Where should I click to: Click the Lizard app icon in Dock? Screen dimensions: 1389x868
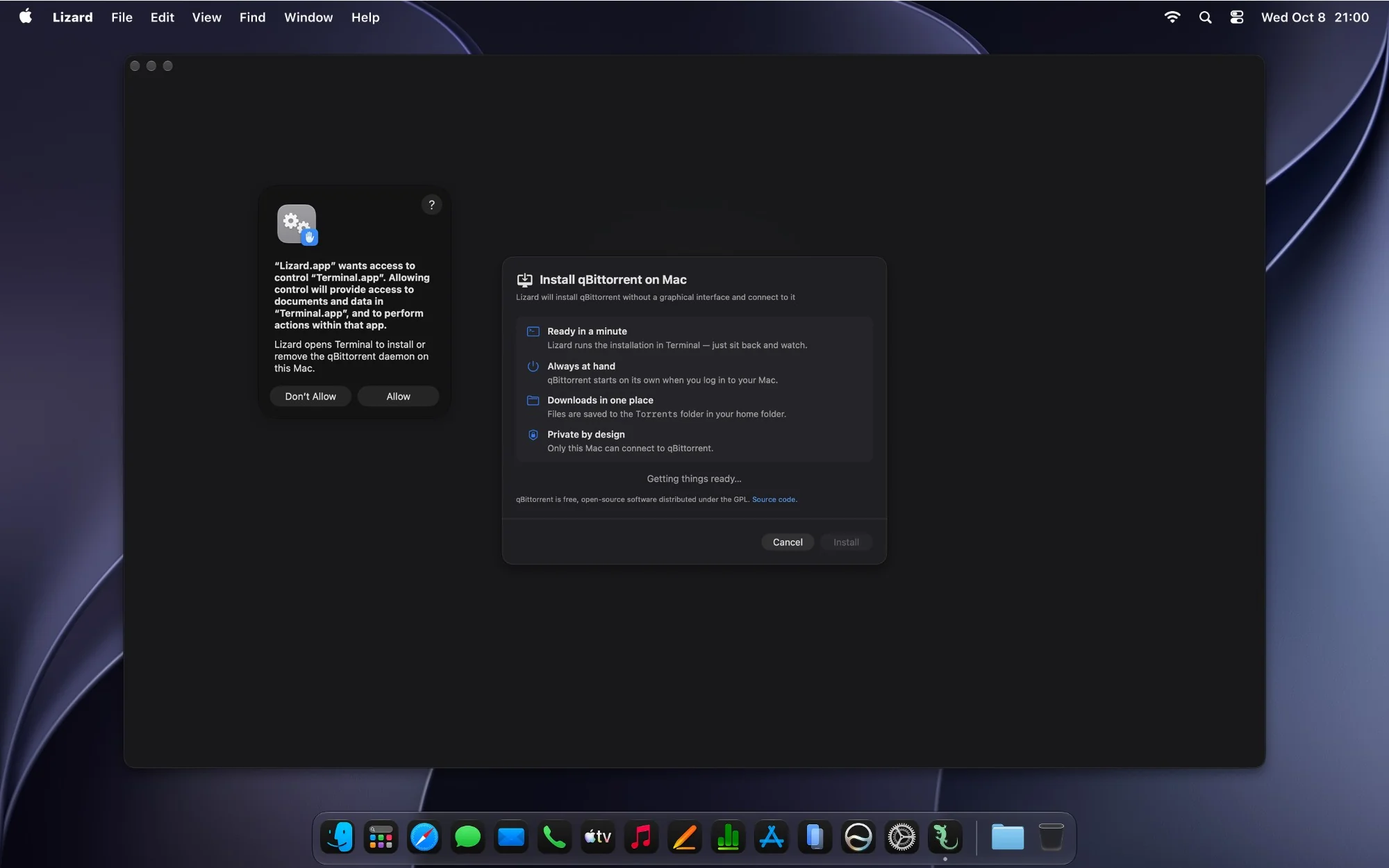click(945, 837)
